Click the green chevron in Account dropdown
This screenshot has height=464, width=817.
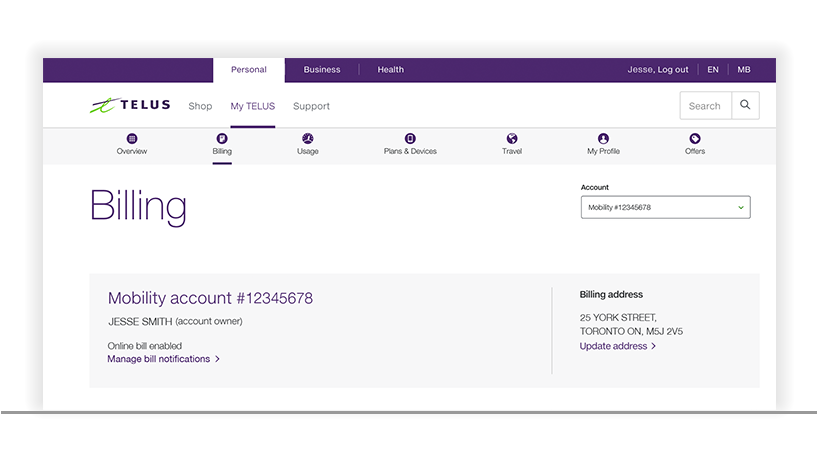tap(740, 208)
